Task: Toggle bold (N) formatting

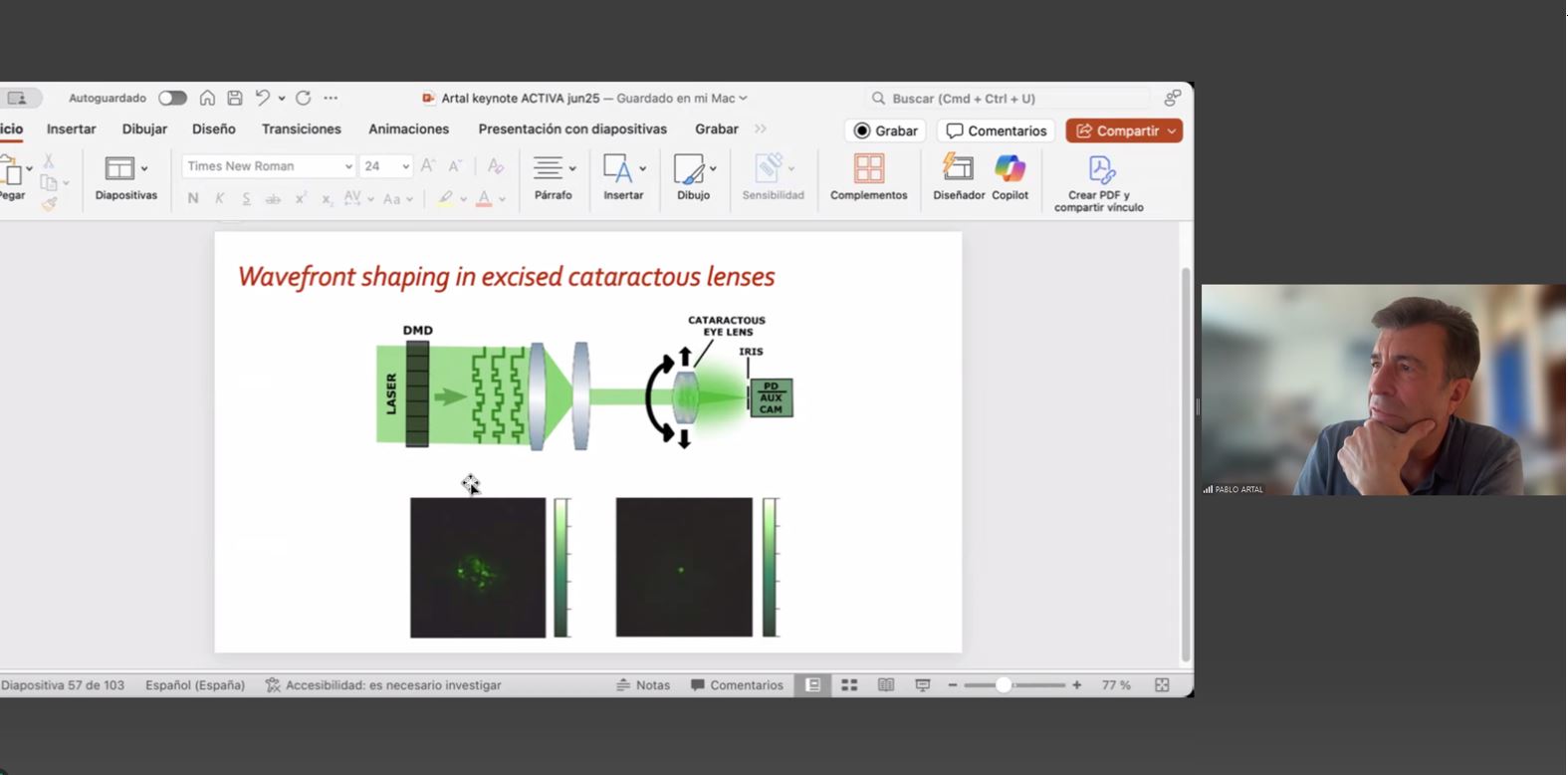Action: [x=193, y=198]
